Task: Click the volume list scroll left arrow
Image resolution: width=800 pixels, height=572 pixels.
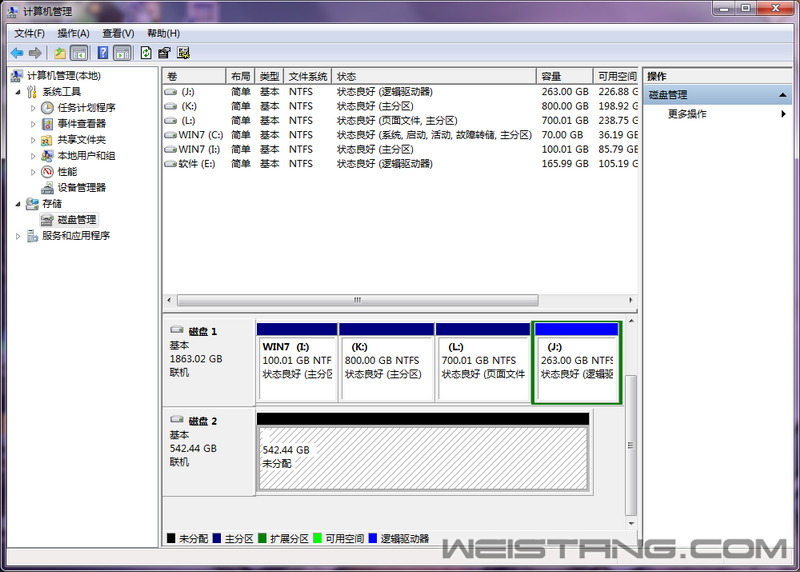Action: (169, 300)
